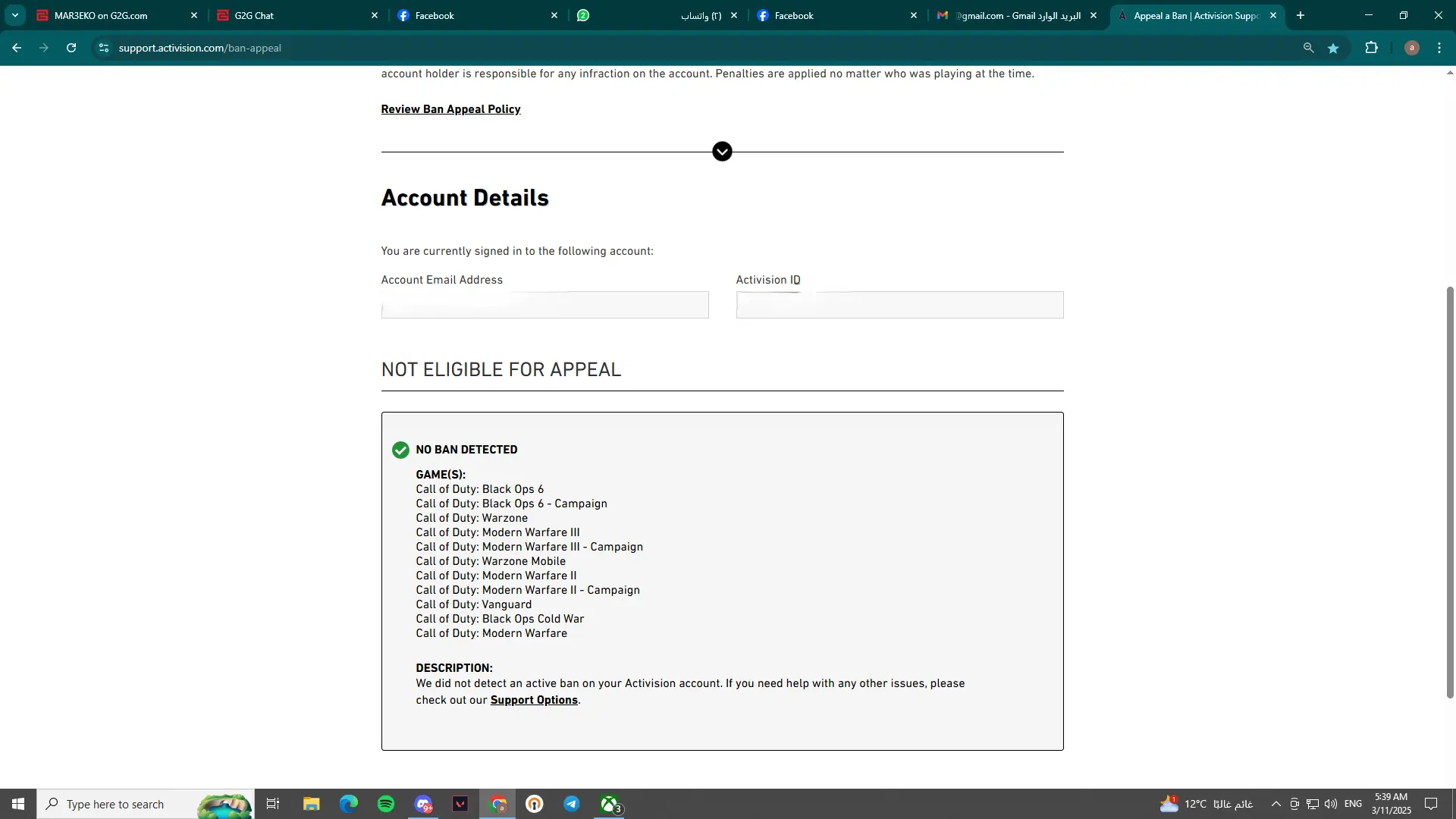Click the Account Email Address field

coord(544,305)
